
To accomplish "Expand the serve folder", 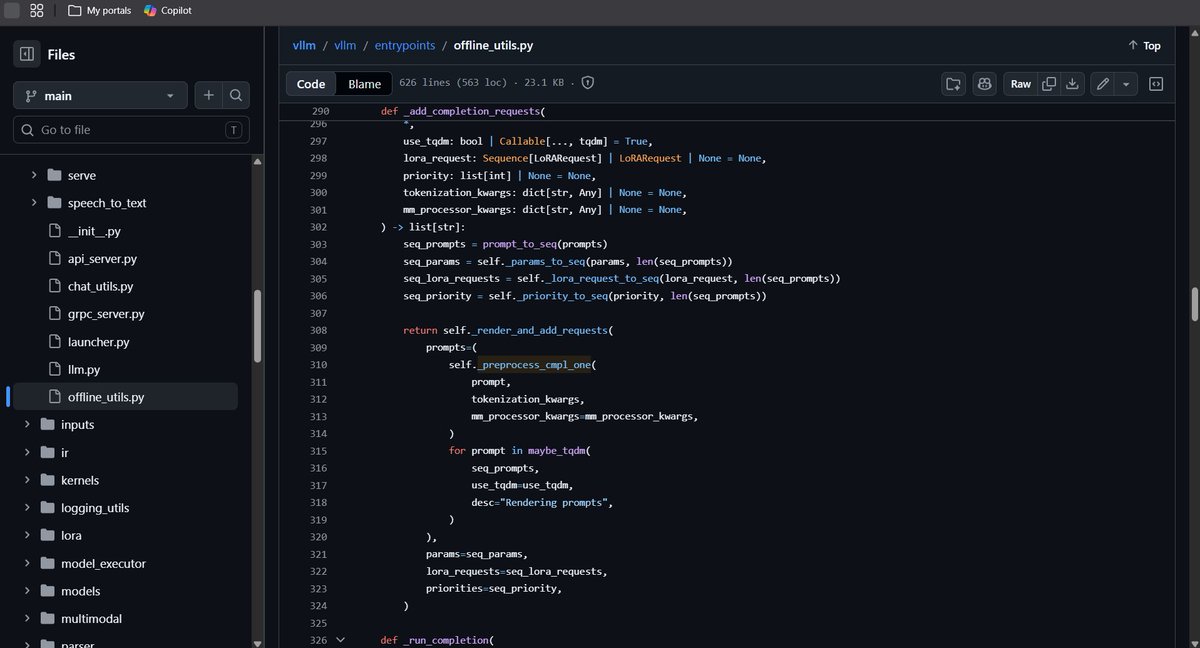I will click(x=34, y=175).
